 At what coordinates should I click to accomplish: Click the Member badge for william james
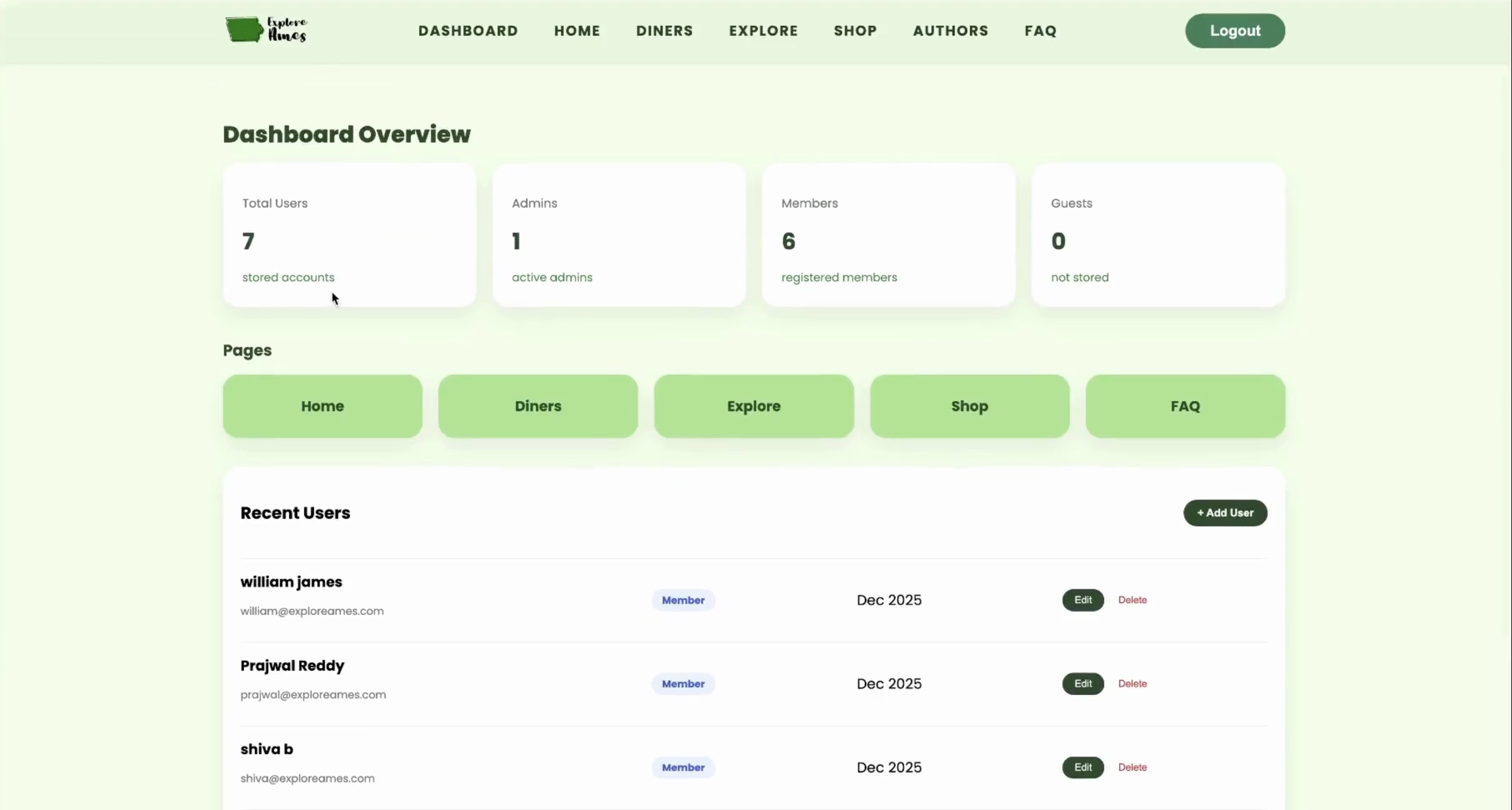[683, 600]
